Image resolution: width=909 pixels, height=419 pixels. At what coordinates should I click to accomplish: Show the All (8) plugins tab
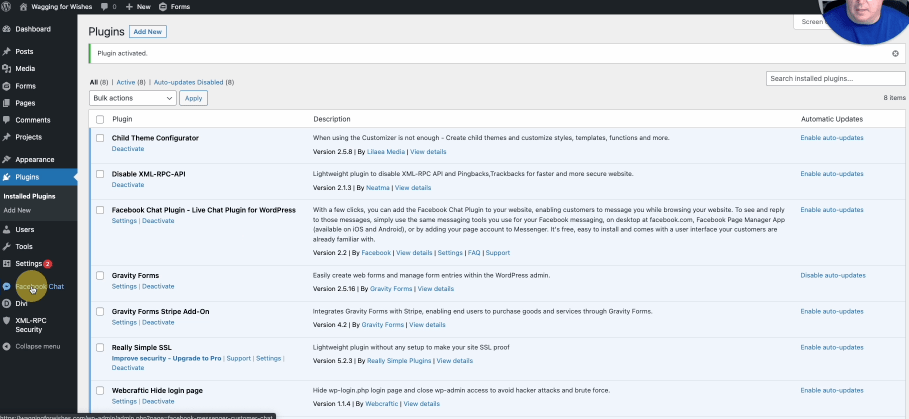(99, 82)
